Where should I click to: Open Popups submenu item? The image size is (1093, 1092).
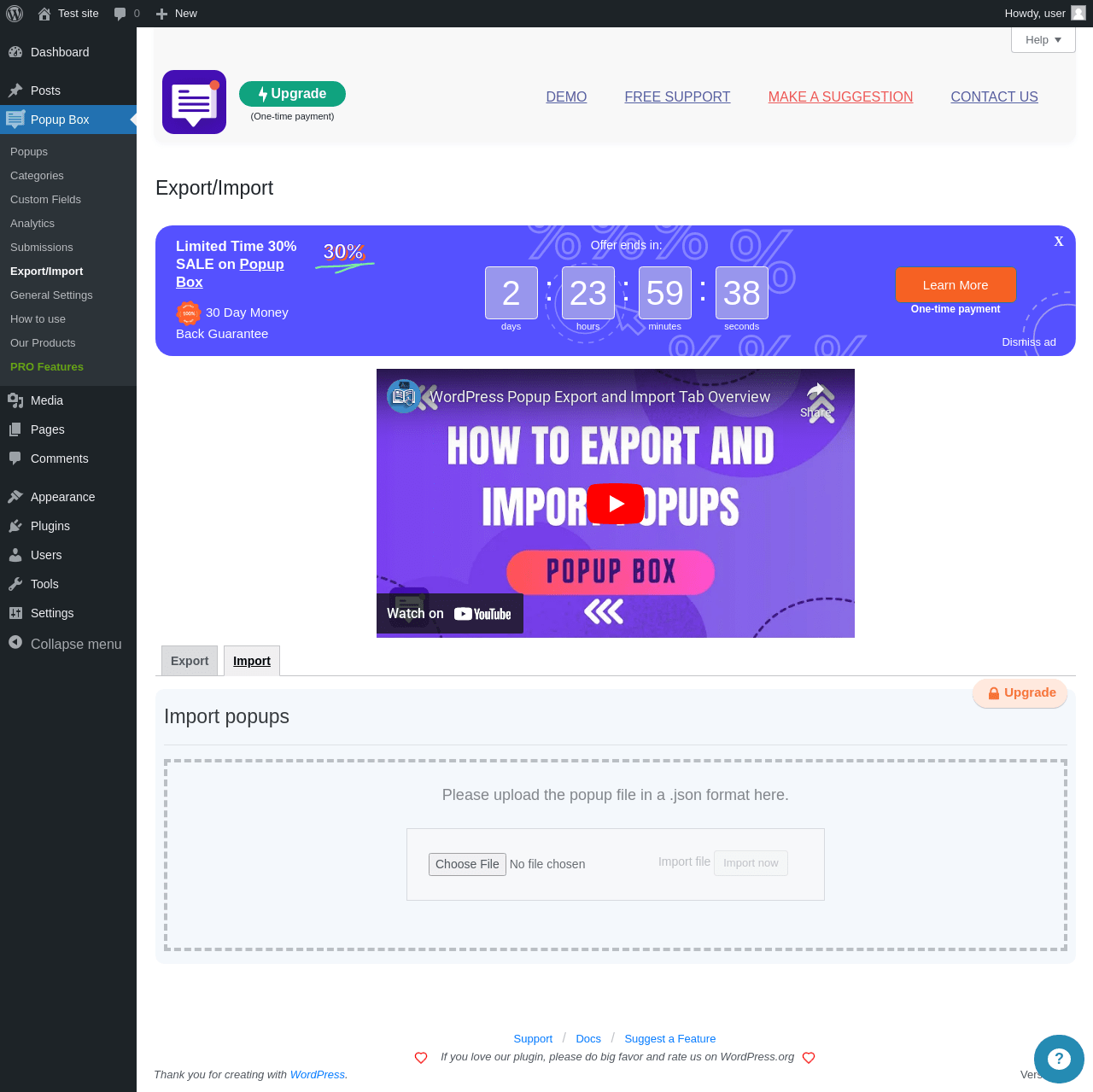pos(29,152)
